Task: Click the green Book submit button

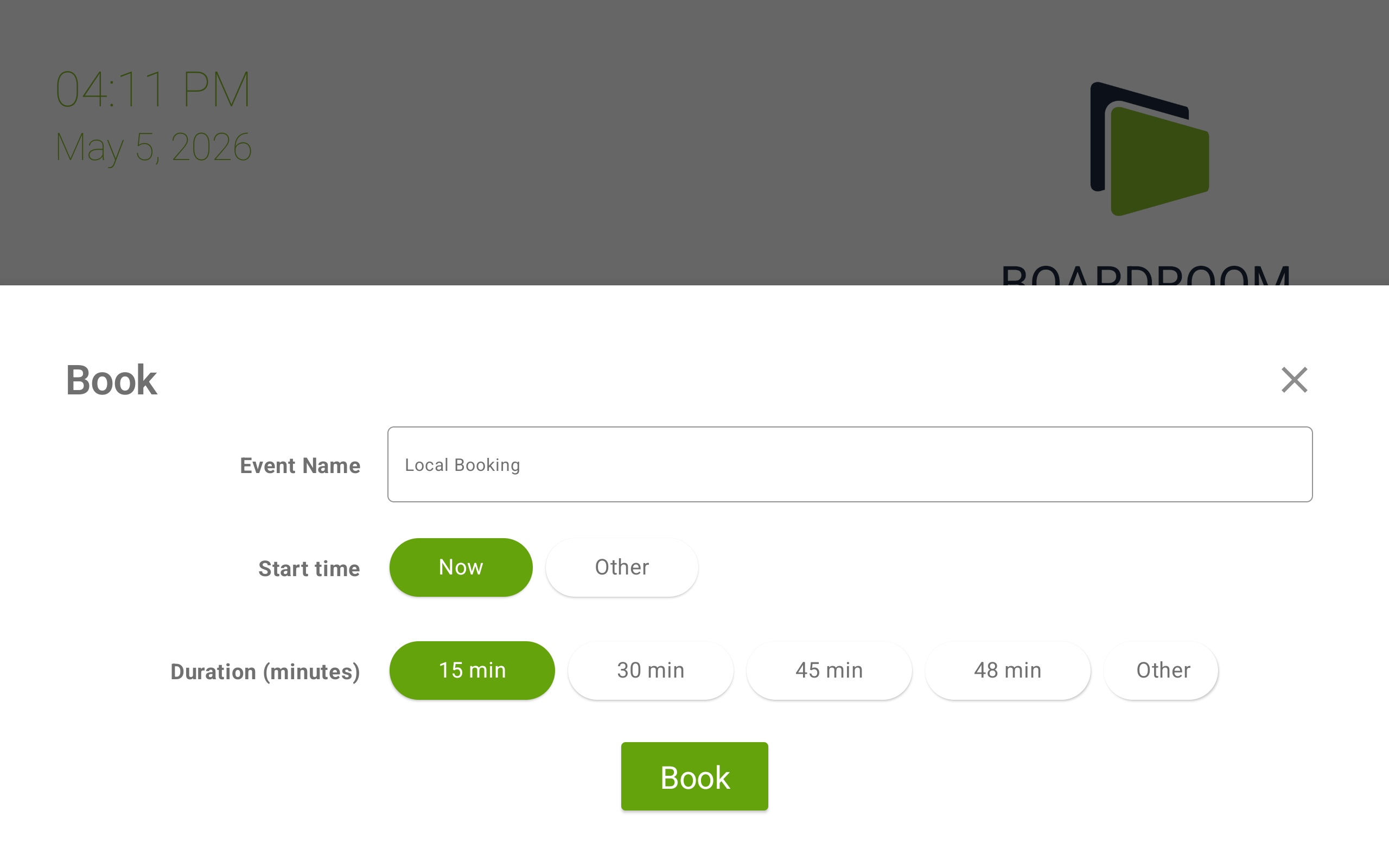Action: pos(694,776)
